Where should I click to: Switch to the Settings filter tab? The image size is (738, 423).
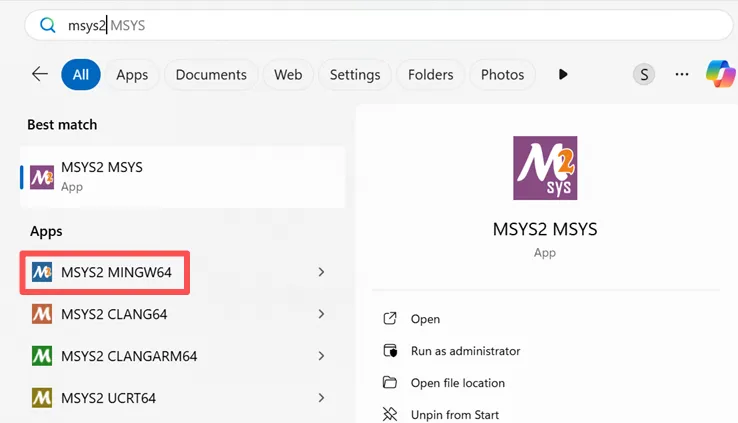[355, 74]
